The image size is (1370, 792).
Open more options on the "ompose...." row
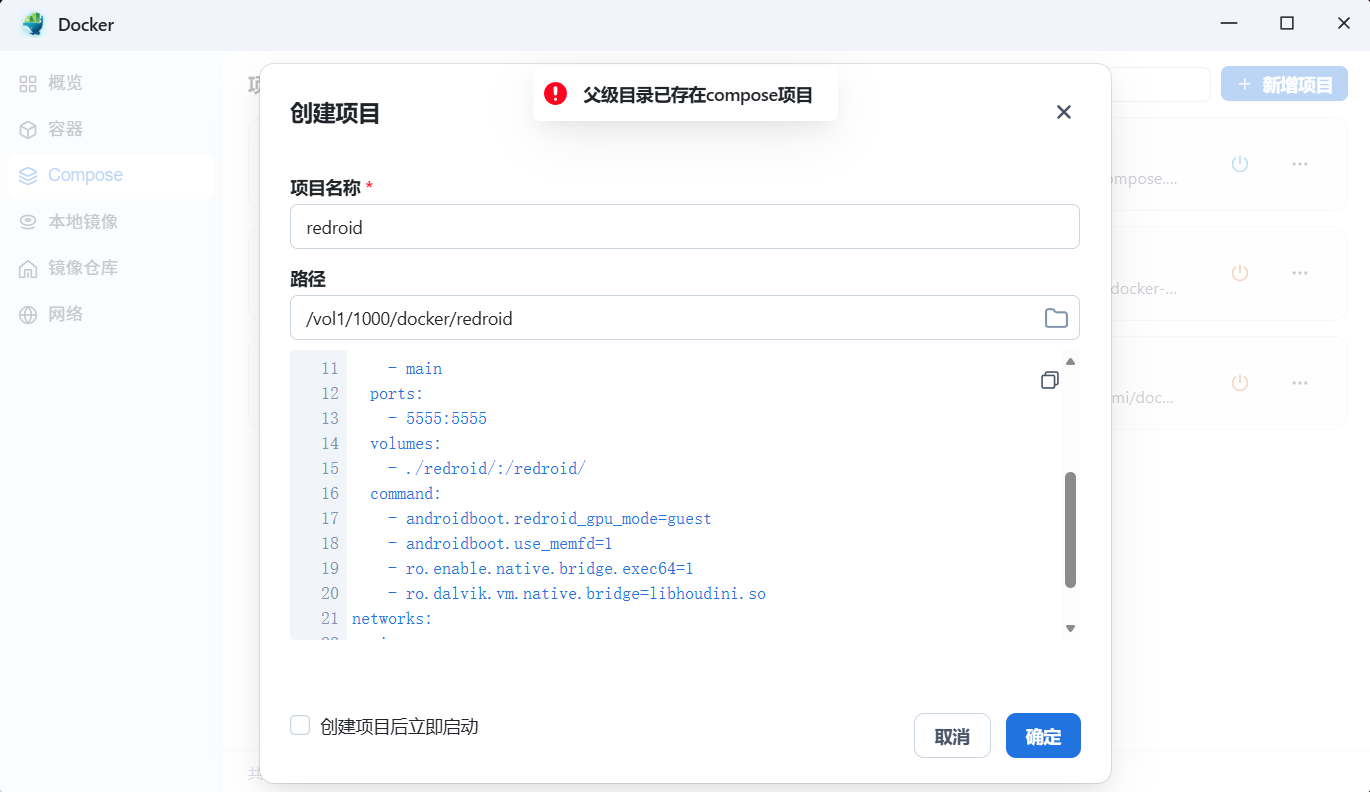(x=1300, y=164)
